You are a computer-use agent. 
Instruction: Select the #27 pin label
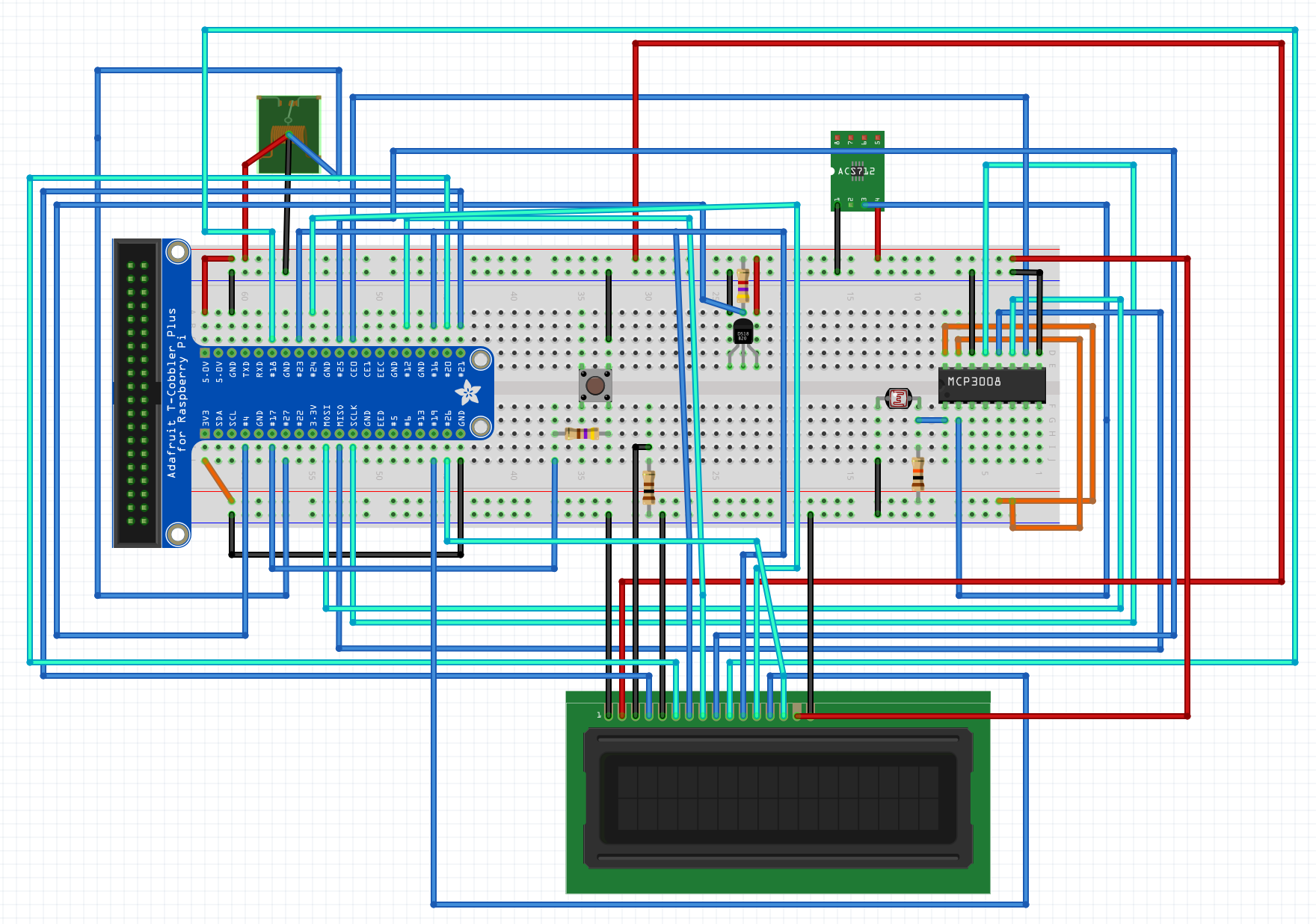tap(286, 418)
